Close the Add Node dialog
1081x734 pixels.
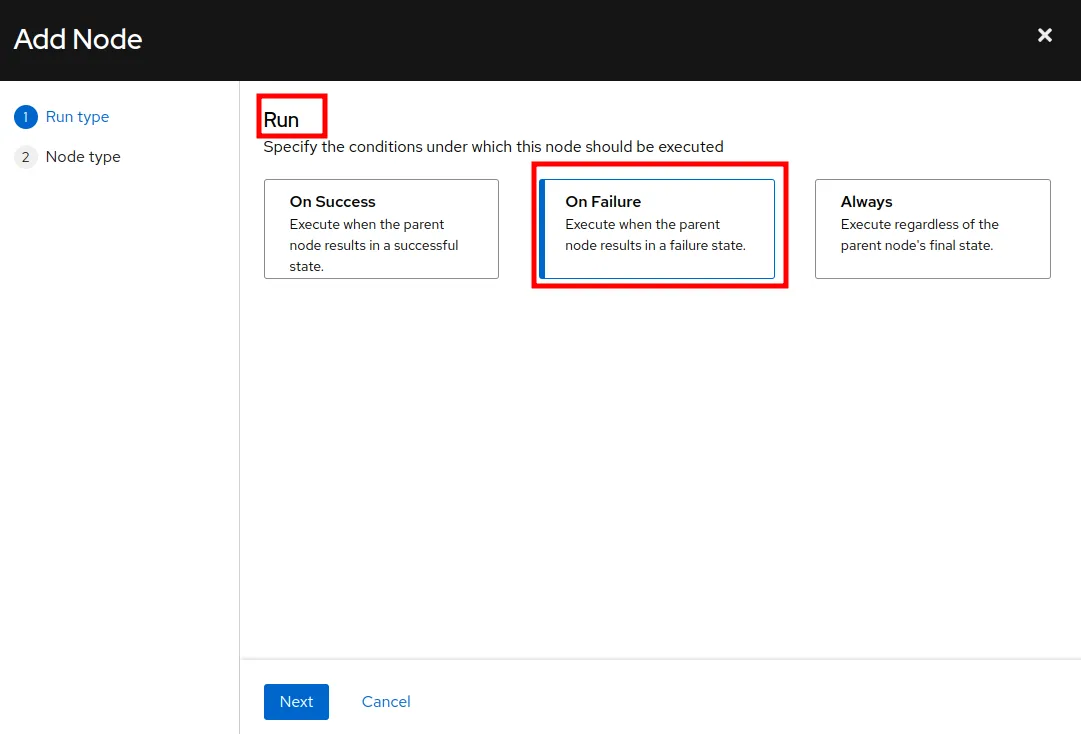pyautogui.click(x=1045, y=36)
